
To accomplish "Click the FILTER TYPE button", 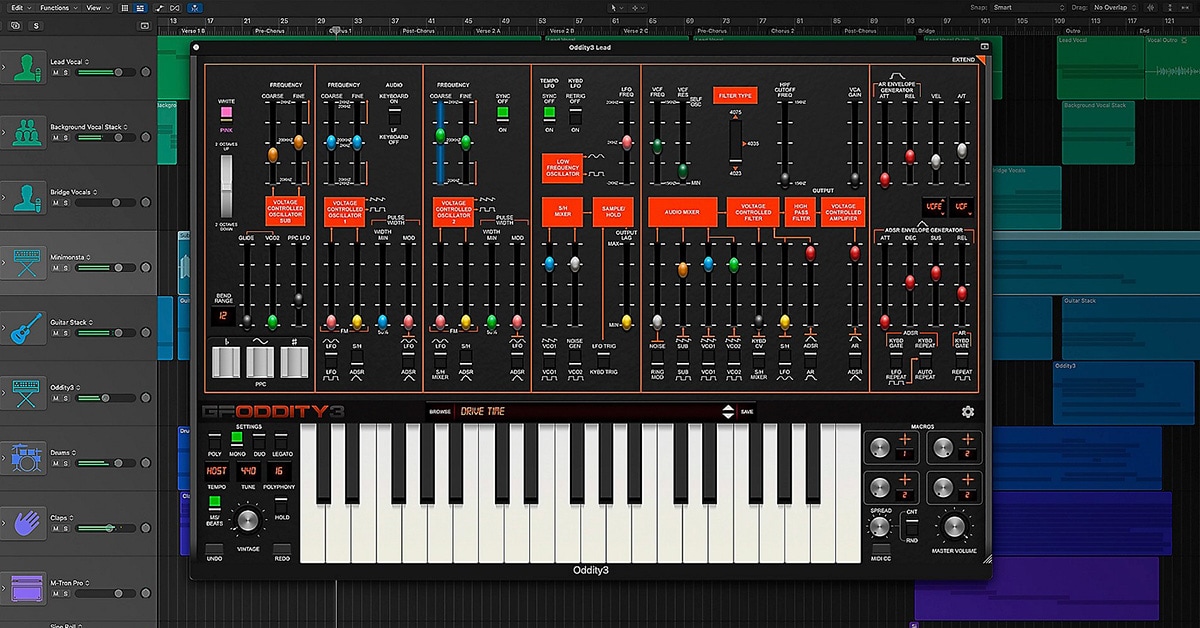I will point(735,96).
